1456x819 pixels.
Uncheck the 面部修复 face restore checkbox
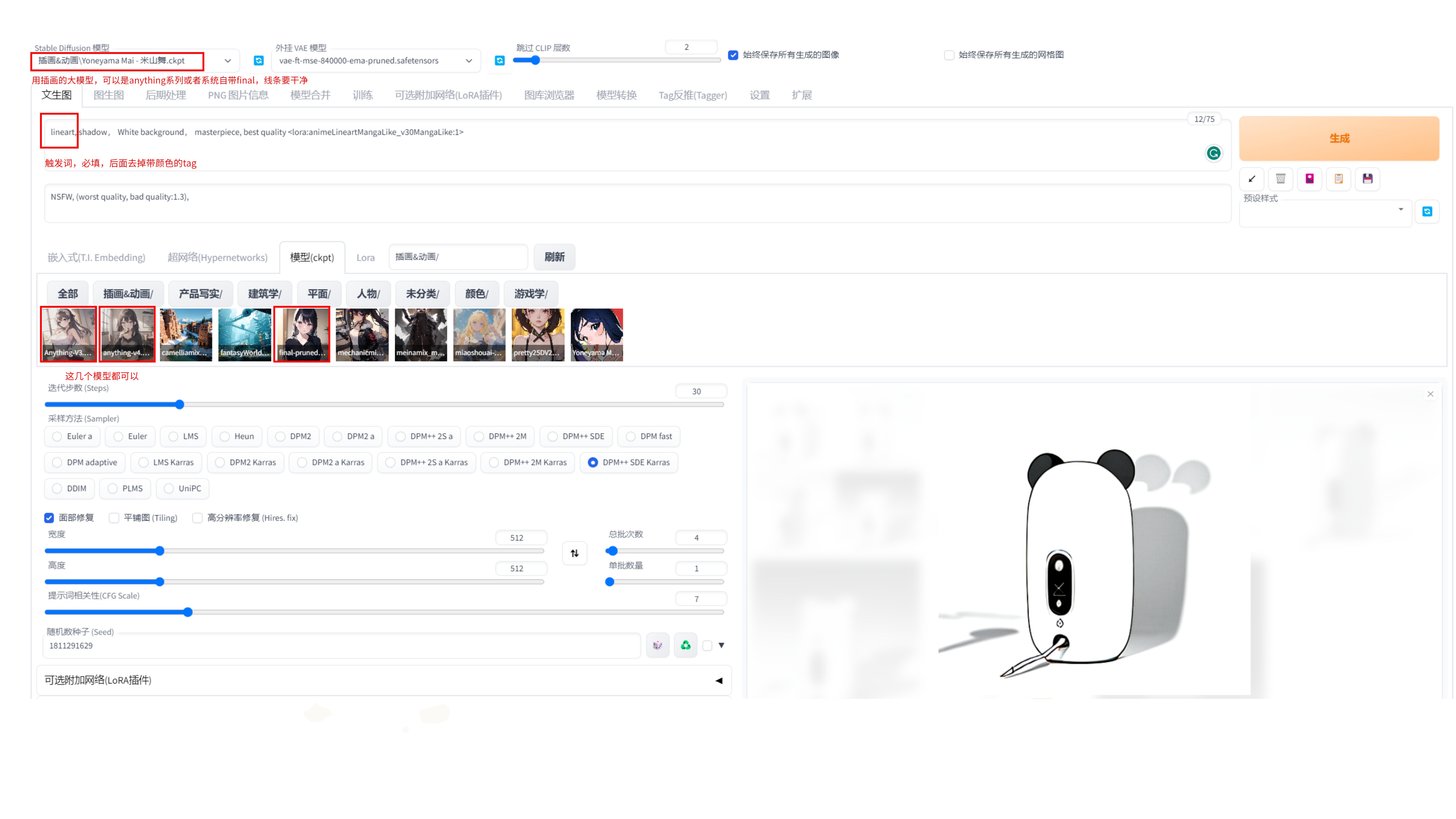point(50,518)
